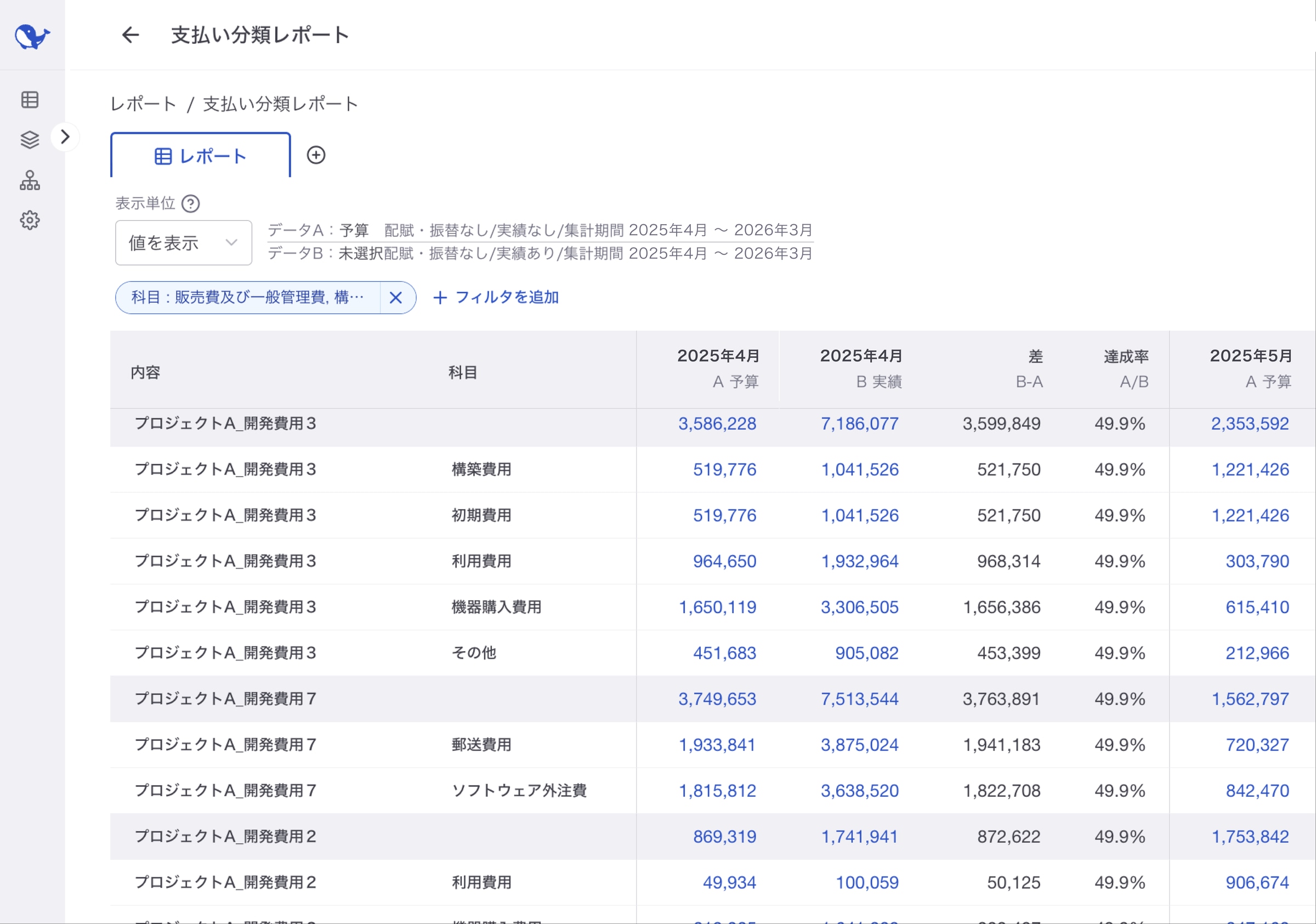Click プロジェクトA_開発費用7 summary row
This screenshot has width=1316, height=924.
[x=712, y=699]
